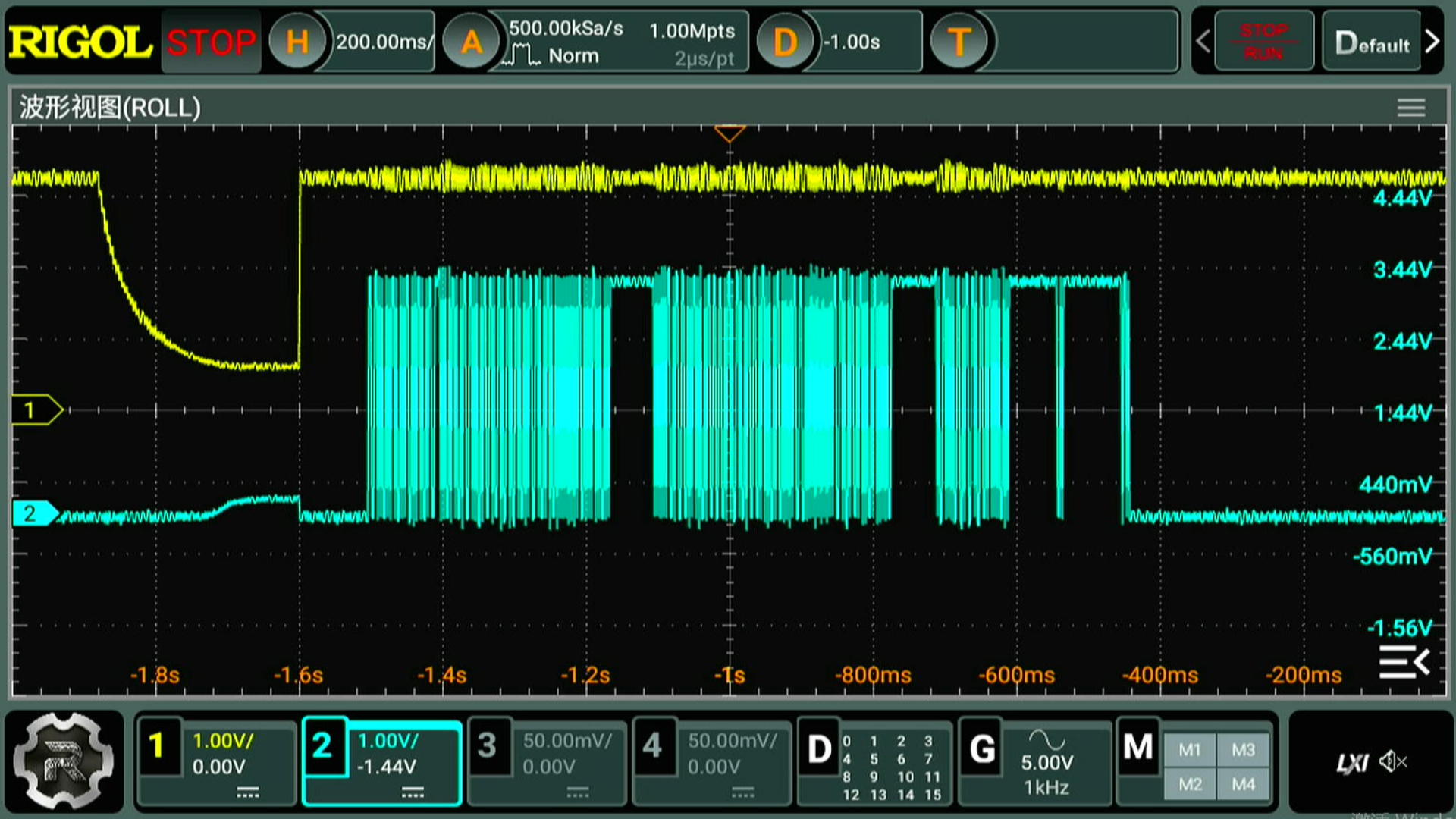Open the Delay (D) settings icon
Viewport: 1456px width, 819px height.
(785, 42)
